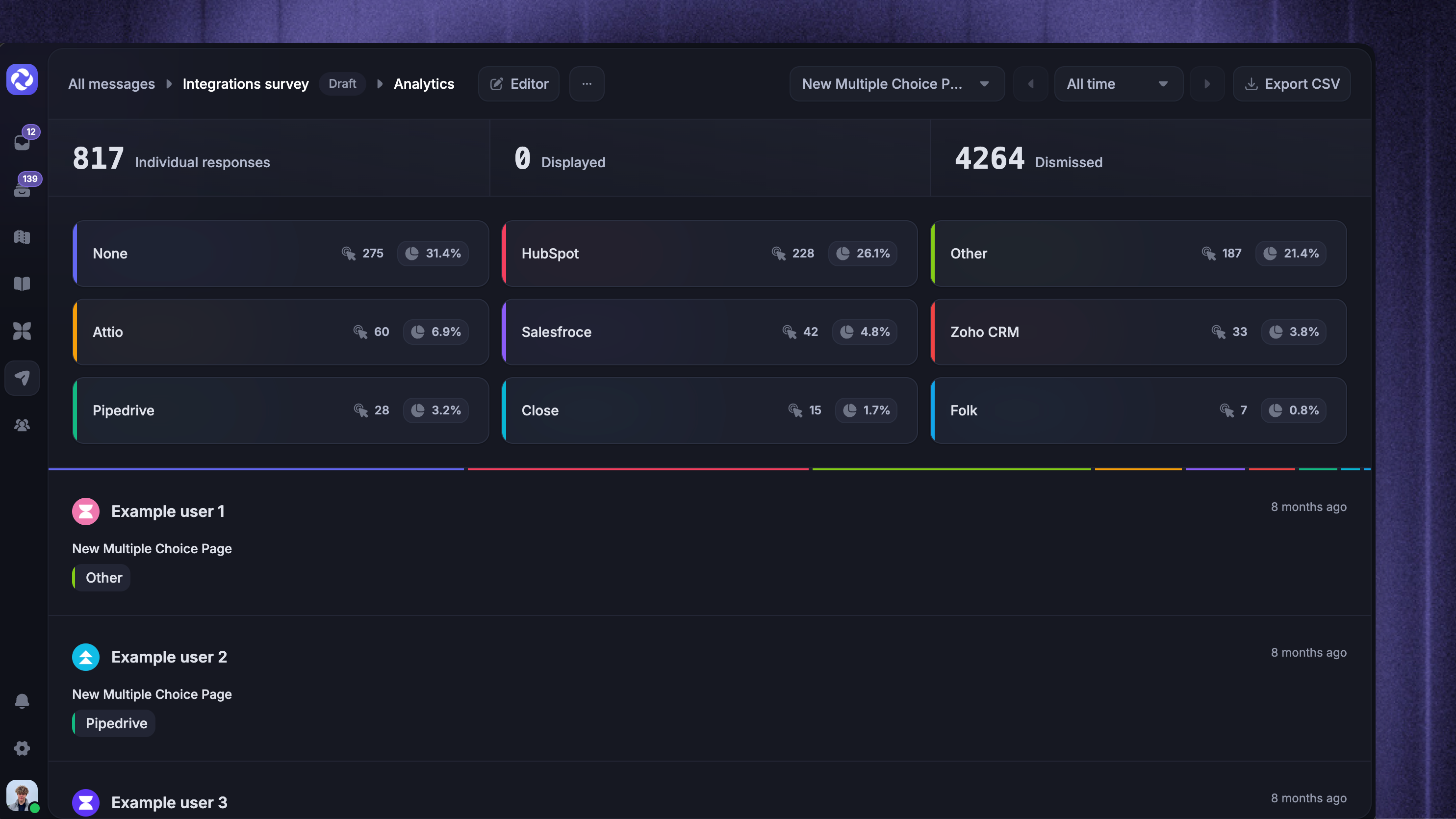Screen dimensions: 1456x819
Task: Select the Zoho CRM answer card title
Action: pos(985,333)
